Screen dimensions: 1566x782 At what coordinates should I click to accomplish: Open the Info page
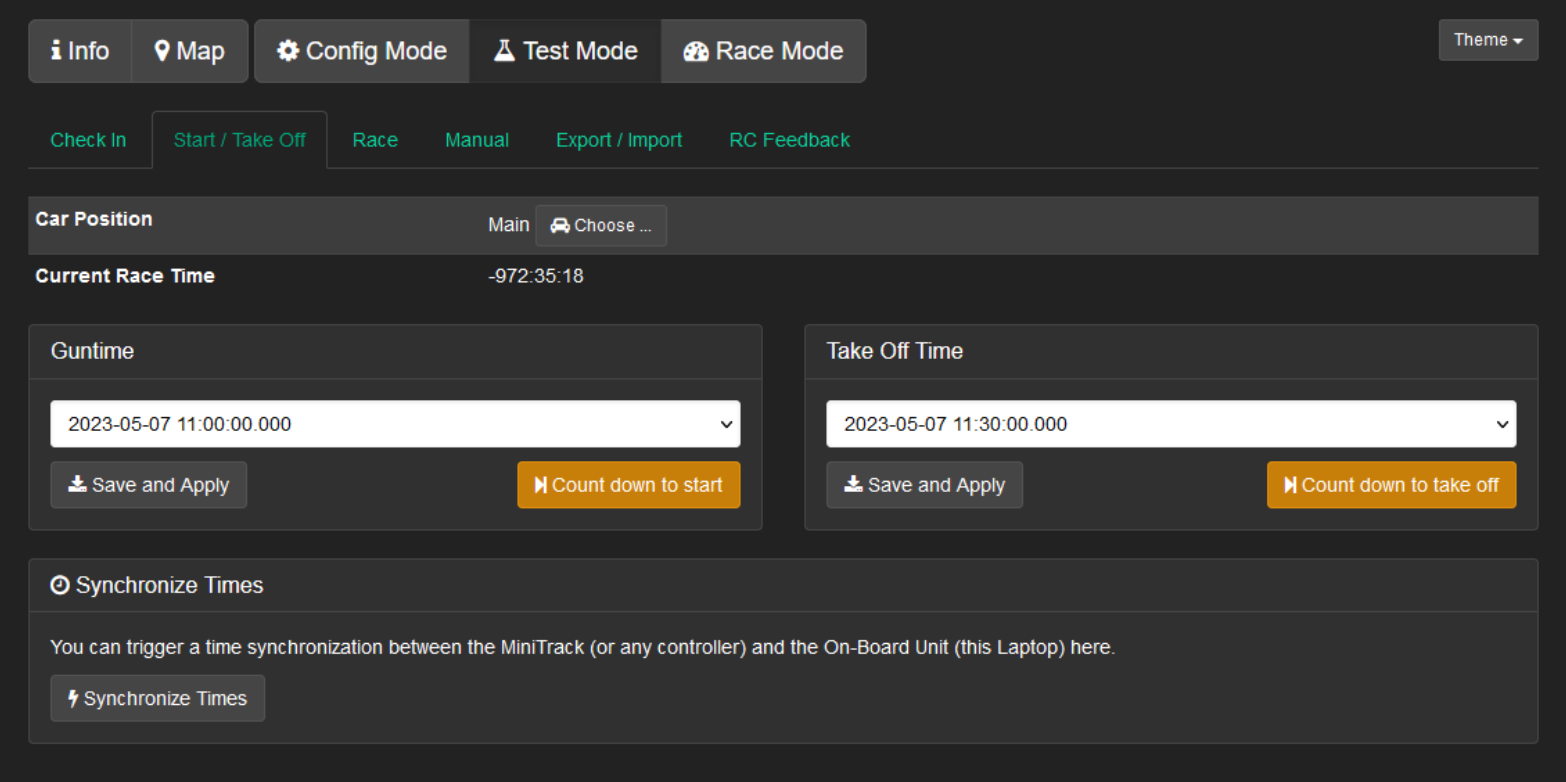point(80,51)
